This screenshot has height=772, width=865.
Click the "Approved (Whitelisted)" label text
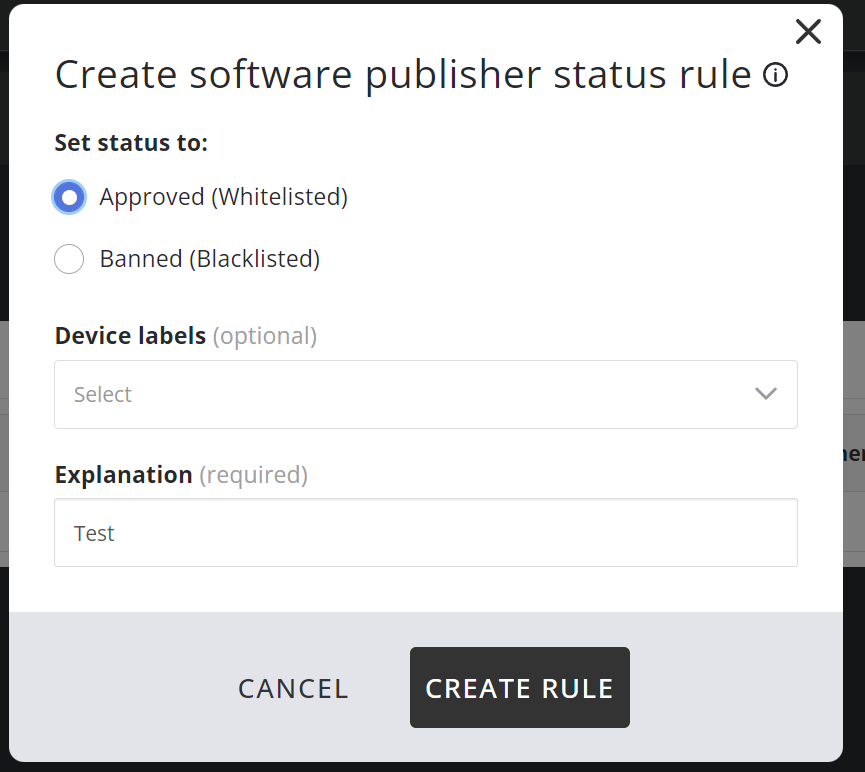coord(223,197)
